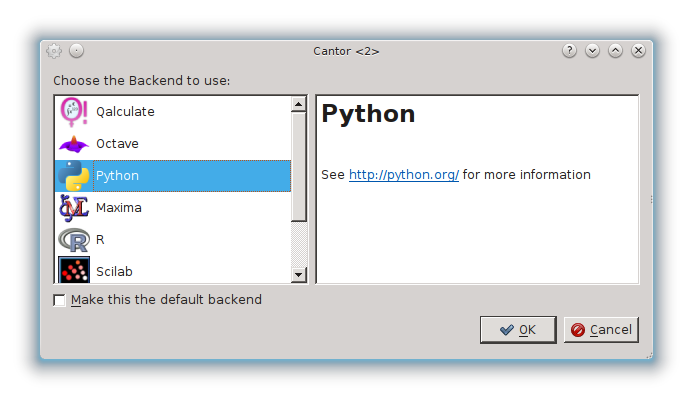The height and width of the screenshot is (399, 693).
Task: Select the Qalculate text label
Action: point(125,112)
